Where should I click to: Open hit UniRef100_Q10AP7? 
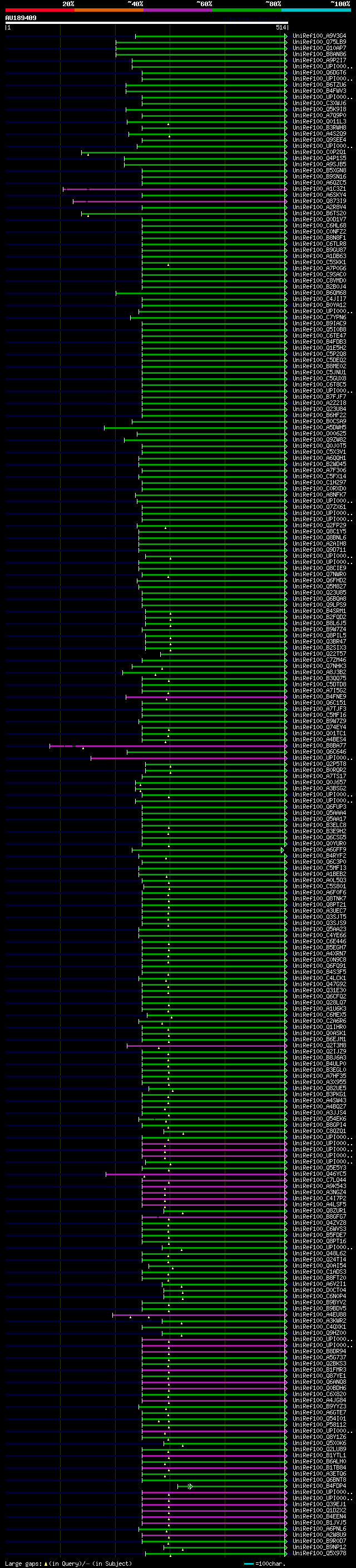[x=319, y=48]
